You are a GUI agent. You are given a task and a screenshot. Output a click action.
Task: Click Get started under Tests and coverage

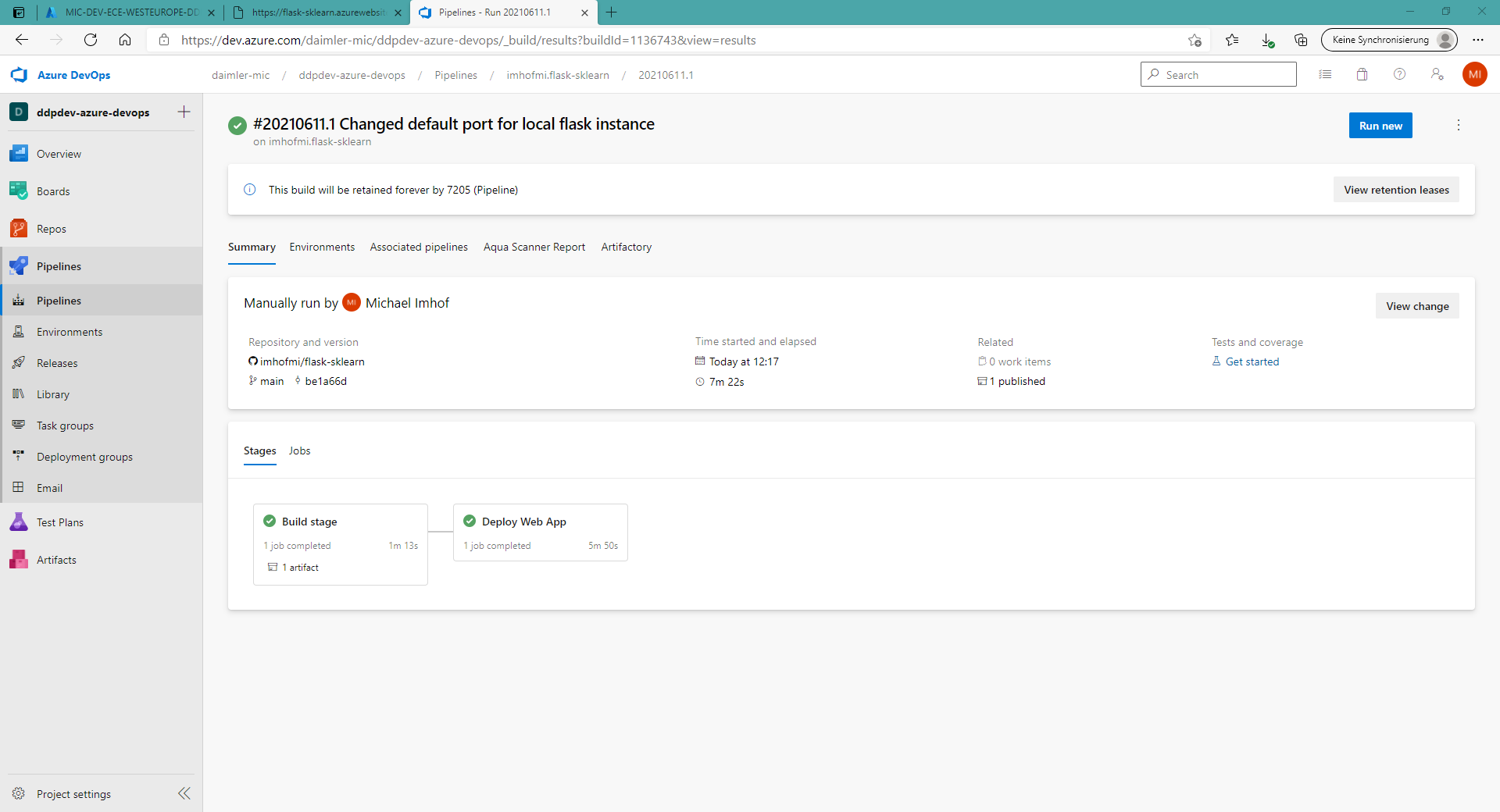(x=1252, y=361)
